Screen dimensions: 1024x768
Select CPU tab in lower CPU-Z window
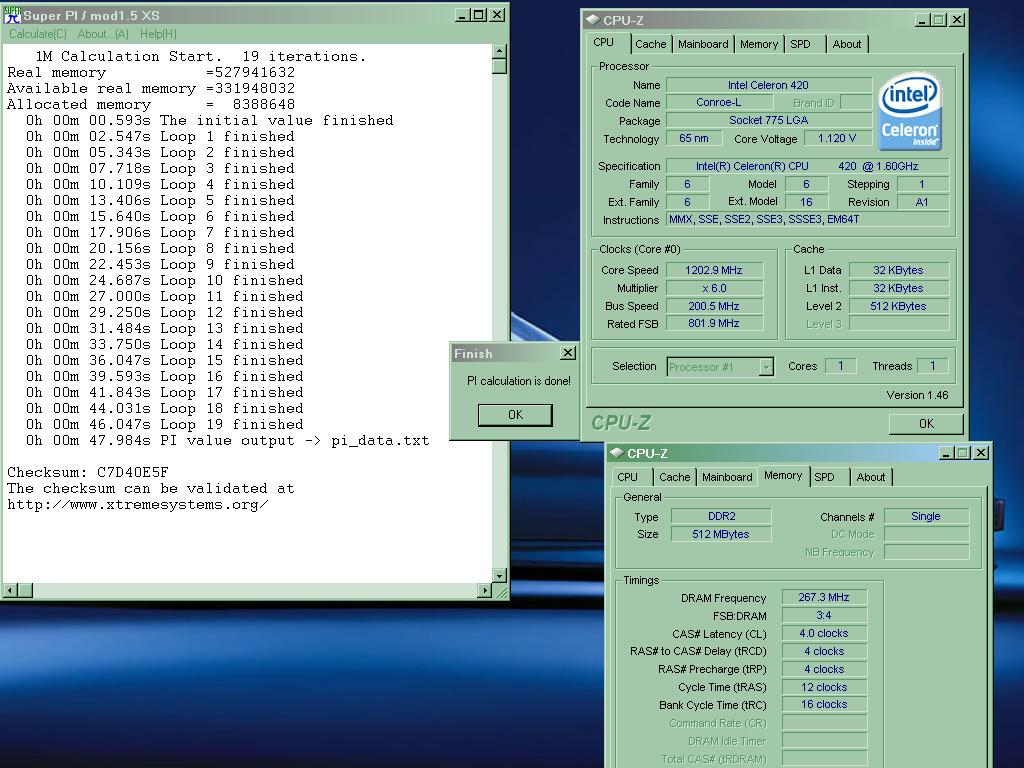[x=627, y=477]
